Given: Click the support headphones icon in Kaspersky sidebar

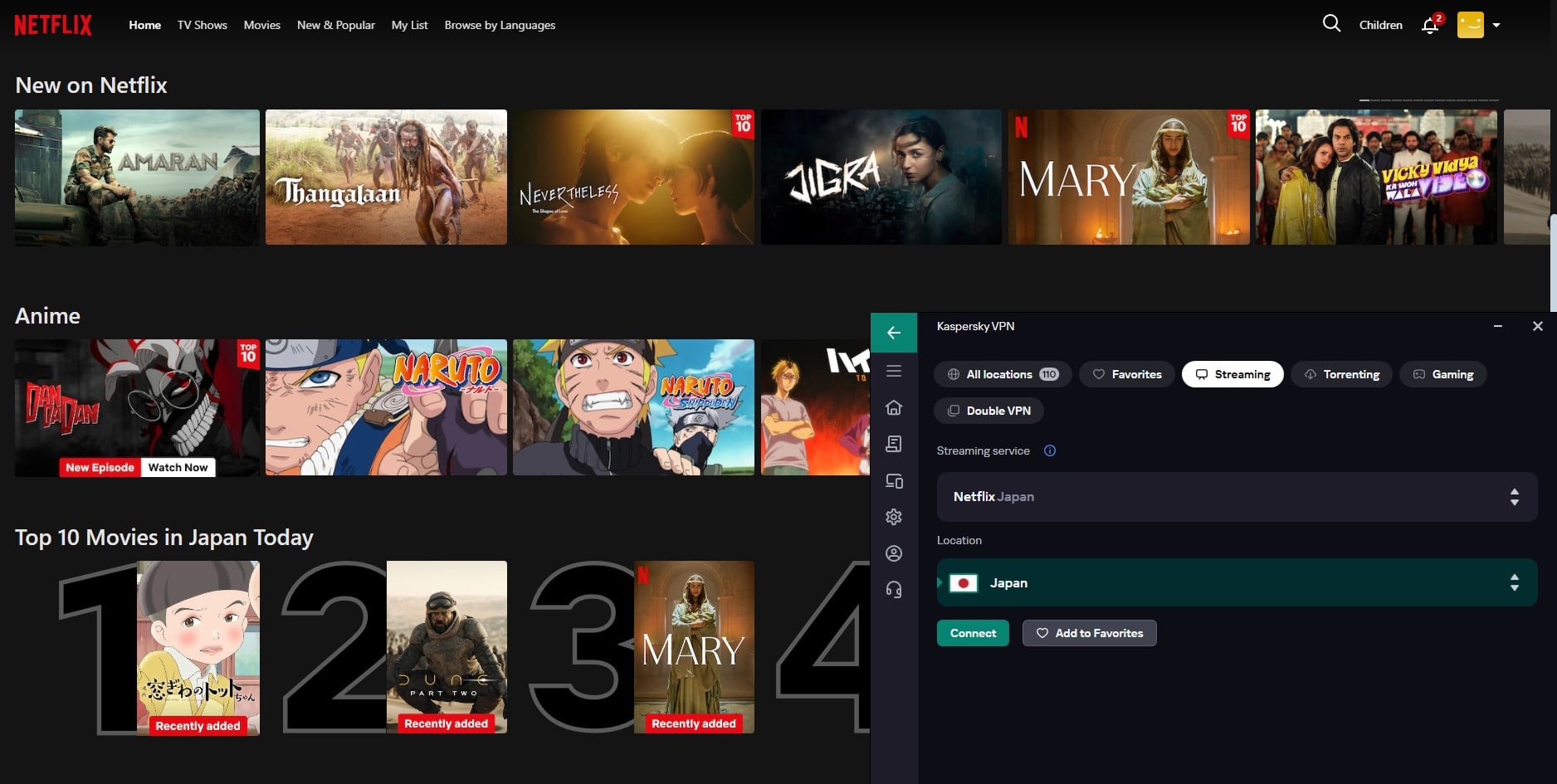Looking at the screenshot, I should [894, 591].
